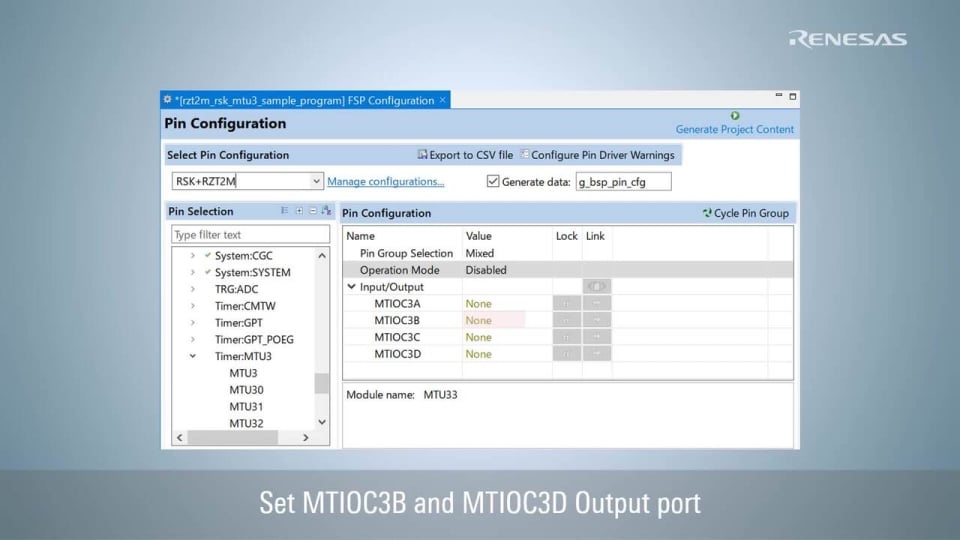Click Manage configurations link
This screenshot has height=540, width=960.
pos(386,181)
